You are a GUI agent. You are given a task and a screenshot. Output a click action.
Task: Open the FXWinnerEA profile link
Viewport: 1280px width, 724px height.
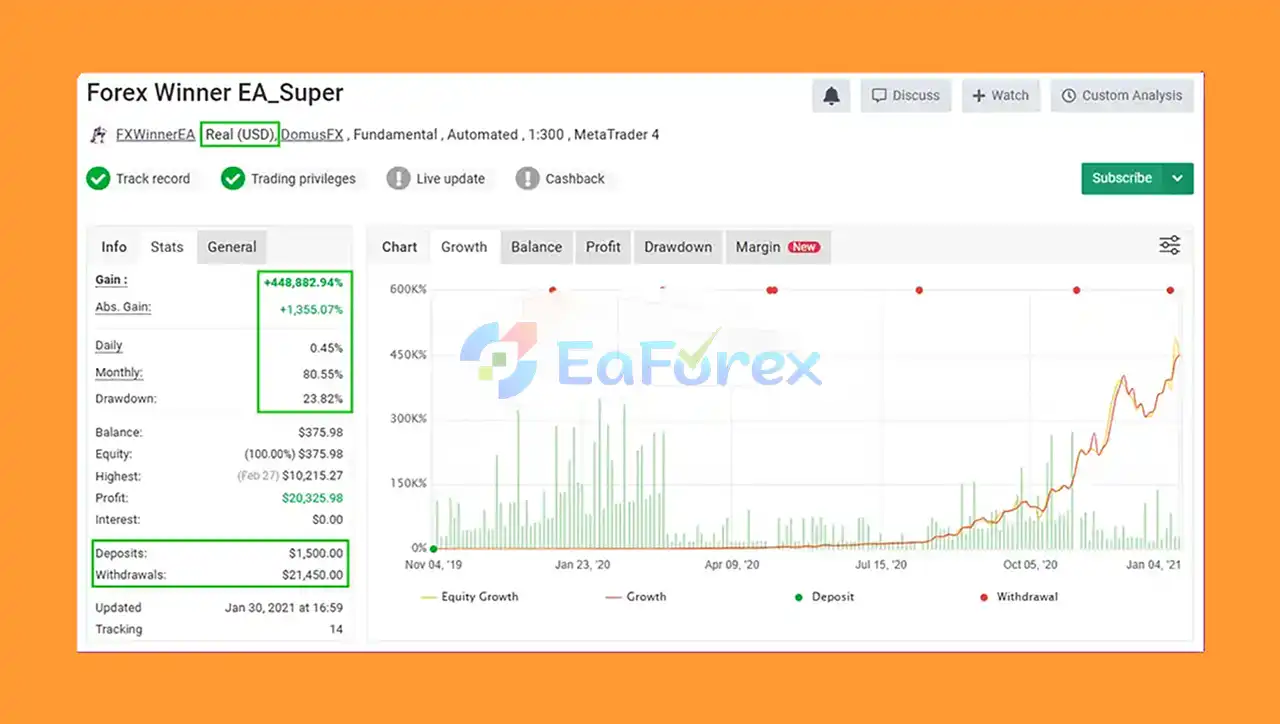(x=155, y=135)
